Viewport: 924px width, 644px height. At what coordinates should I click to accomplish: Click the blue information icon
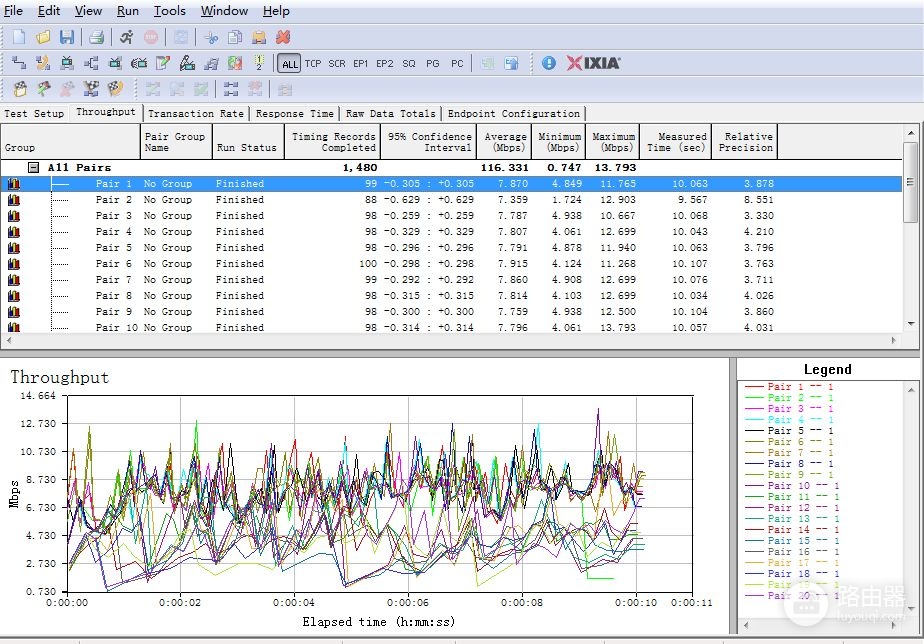[x=549, y=63]
